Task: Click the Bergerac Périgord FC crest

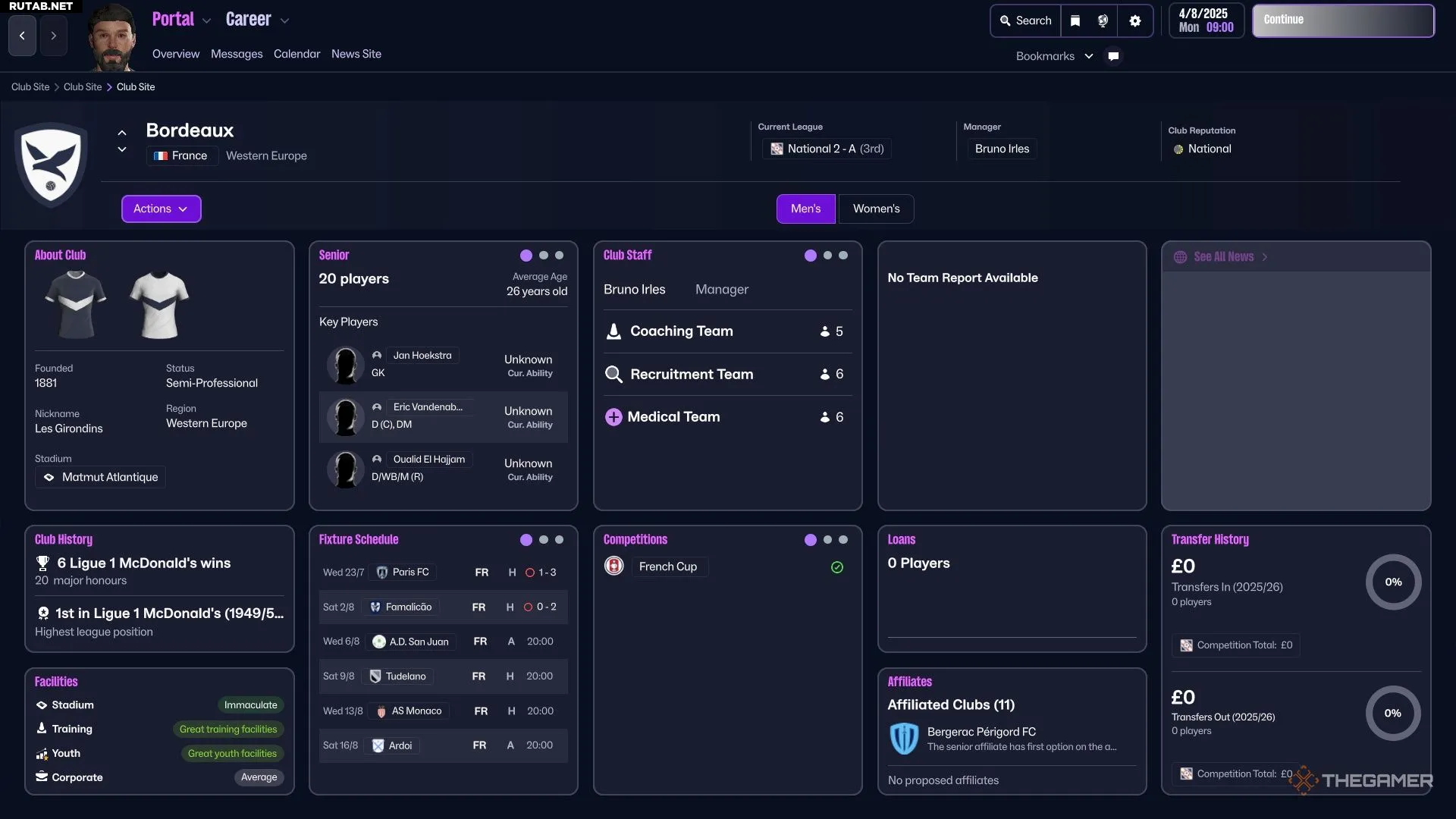Action: pos(904,738)
